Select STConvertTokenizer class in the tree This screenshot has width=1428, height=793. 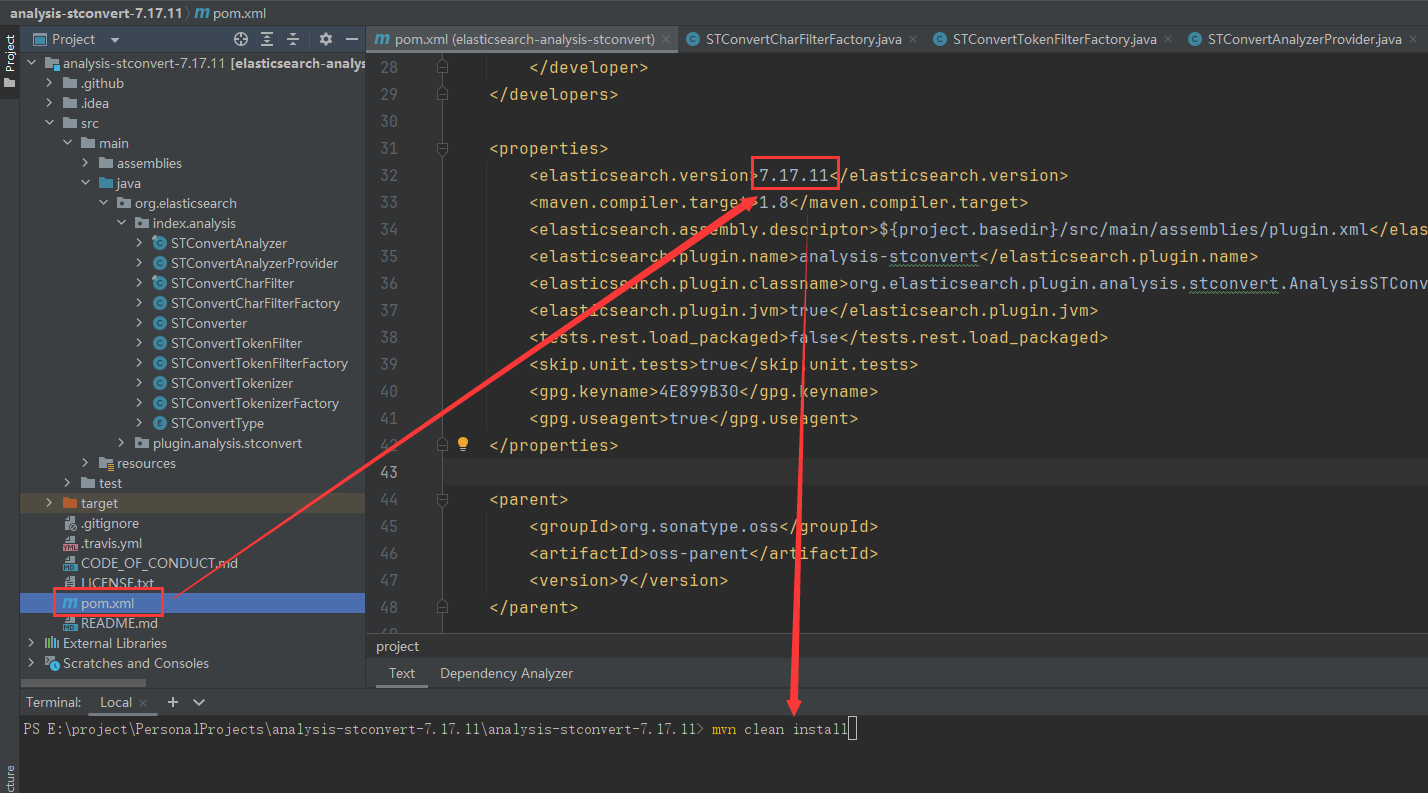click(232, 383)
